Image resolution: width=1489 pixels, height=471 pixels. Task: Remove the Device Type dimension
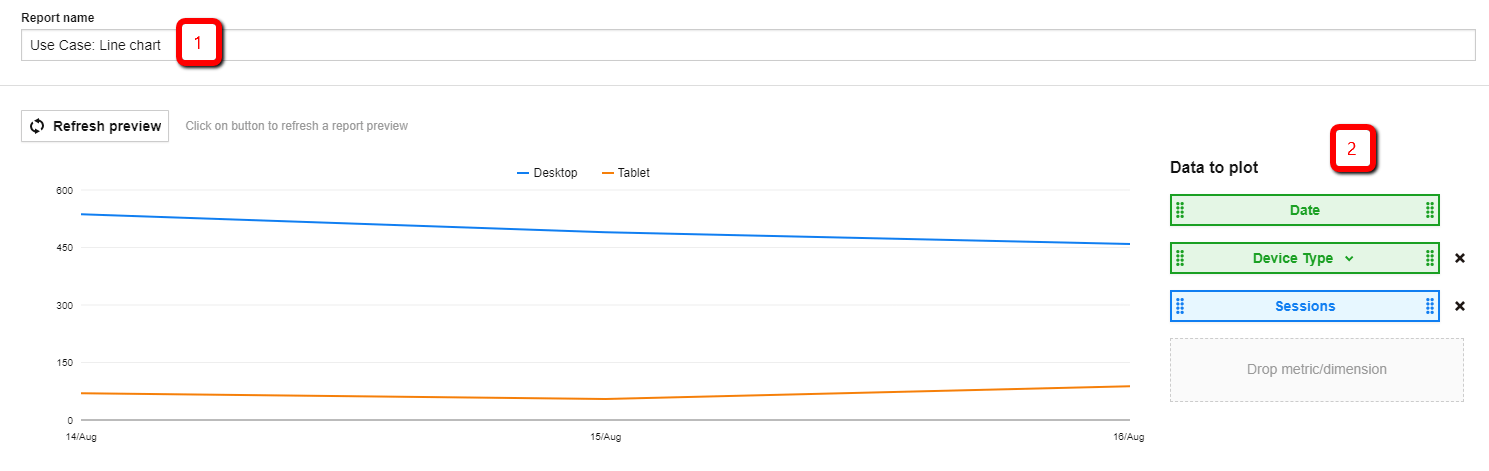coord(1459,258)
